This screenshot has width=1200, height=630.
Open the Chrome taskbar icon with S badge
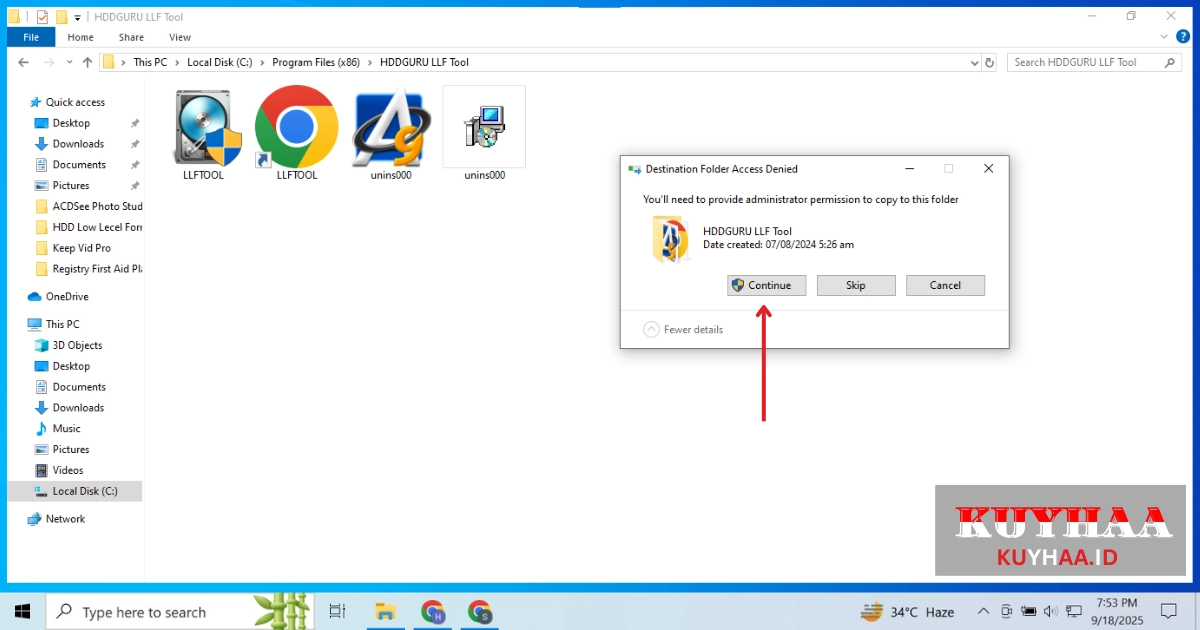tap(480, 611)
